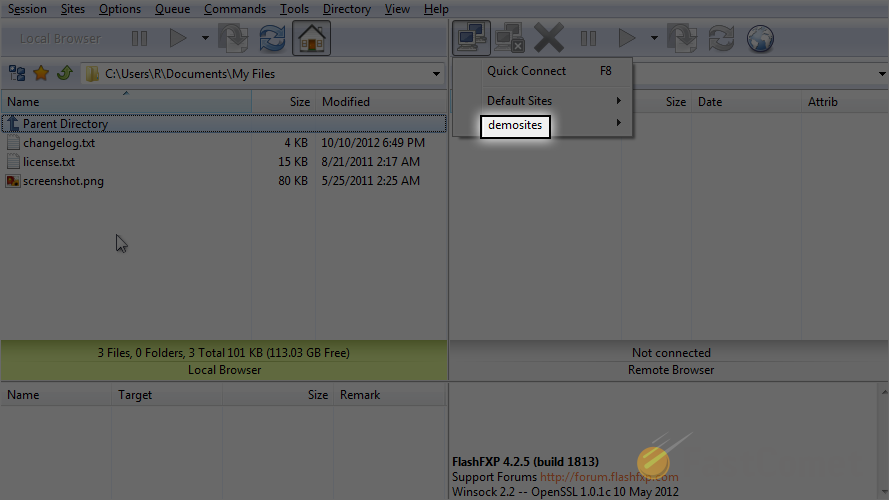Click the home icon in local toolbar

point(311,38)
